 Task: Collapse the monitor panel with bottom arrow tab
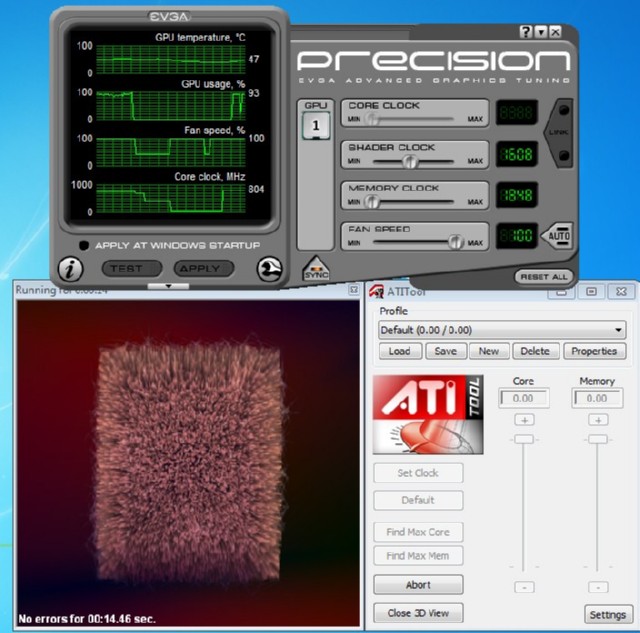point(168,286)
